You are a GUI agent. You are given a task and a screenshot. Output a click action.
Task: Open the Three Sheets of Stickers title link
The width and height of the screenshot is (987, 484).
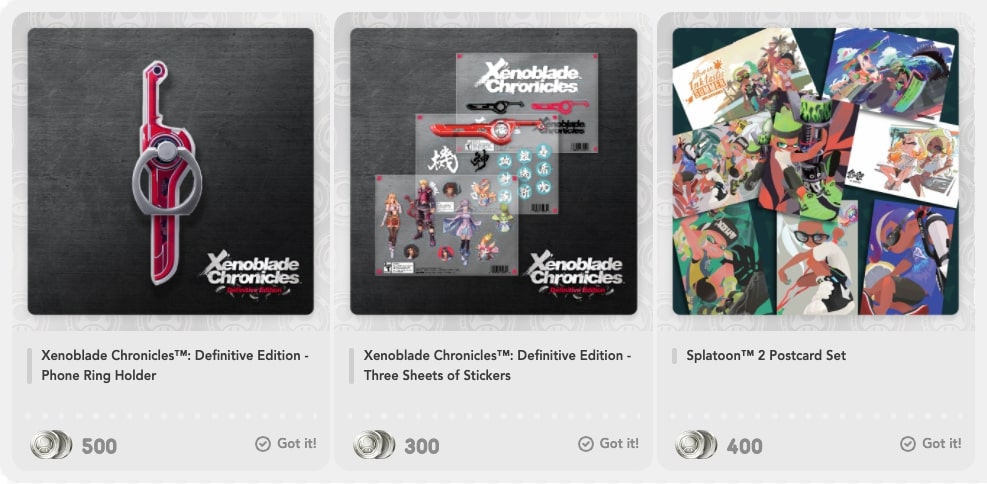[x=497, y=365]
